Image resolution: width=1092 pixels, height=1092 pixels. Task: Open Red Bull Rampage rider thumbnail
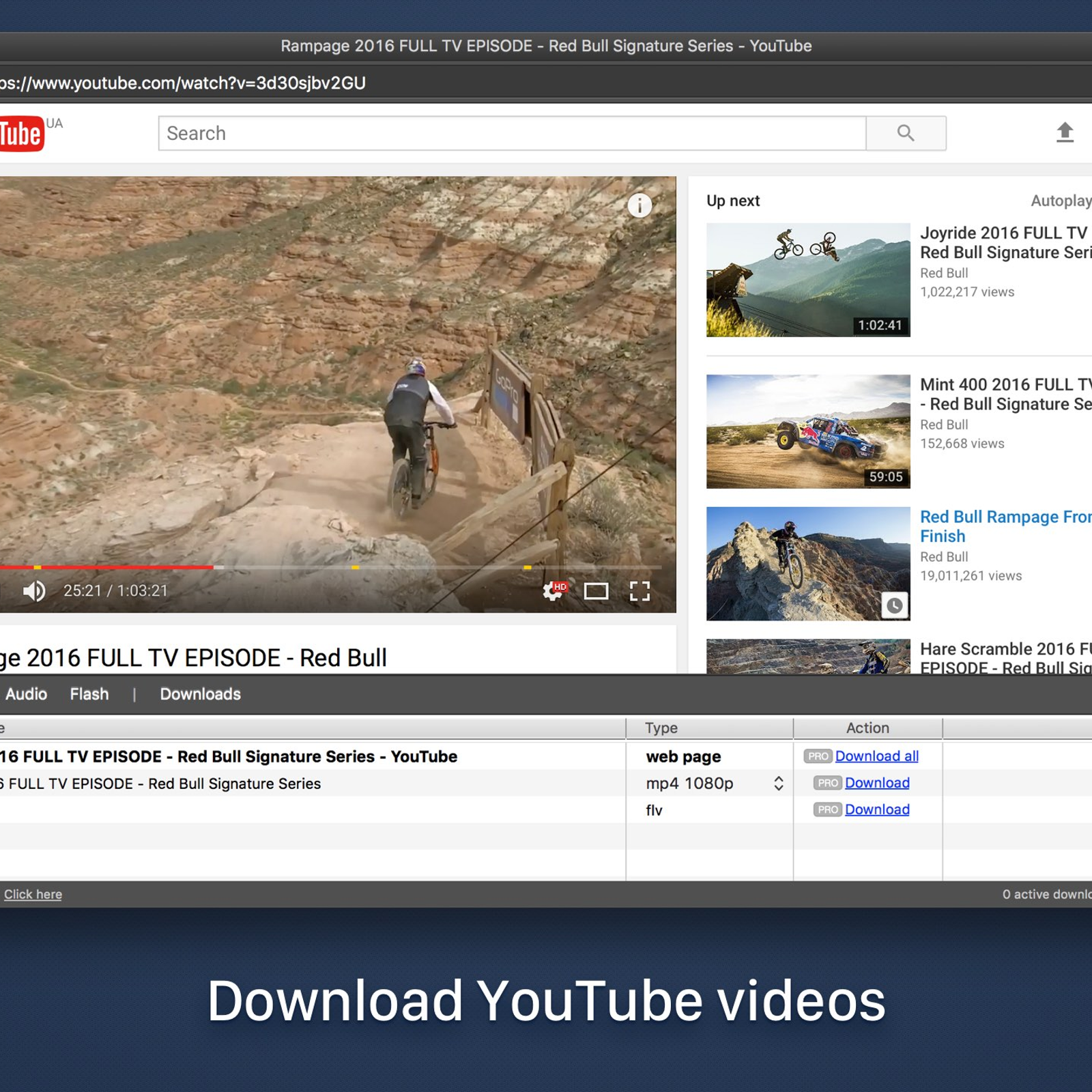(808, 564)
